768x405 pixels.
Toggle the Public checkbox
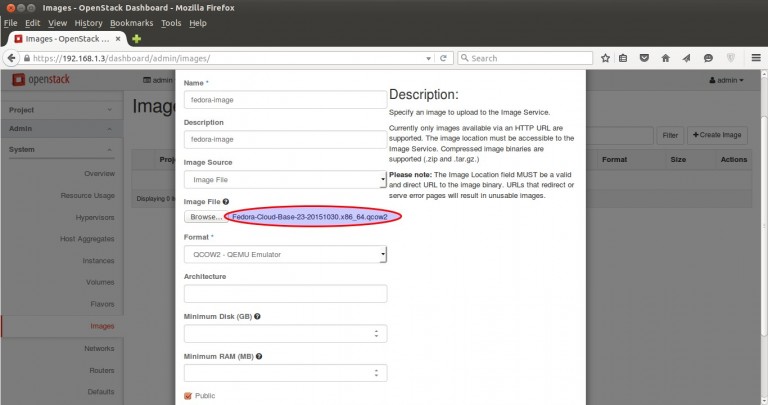pos(188,396)
